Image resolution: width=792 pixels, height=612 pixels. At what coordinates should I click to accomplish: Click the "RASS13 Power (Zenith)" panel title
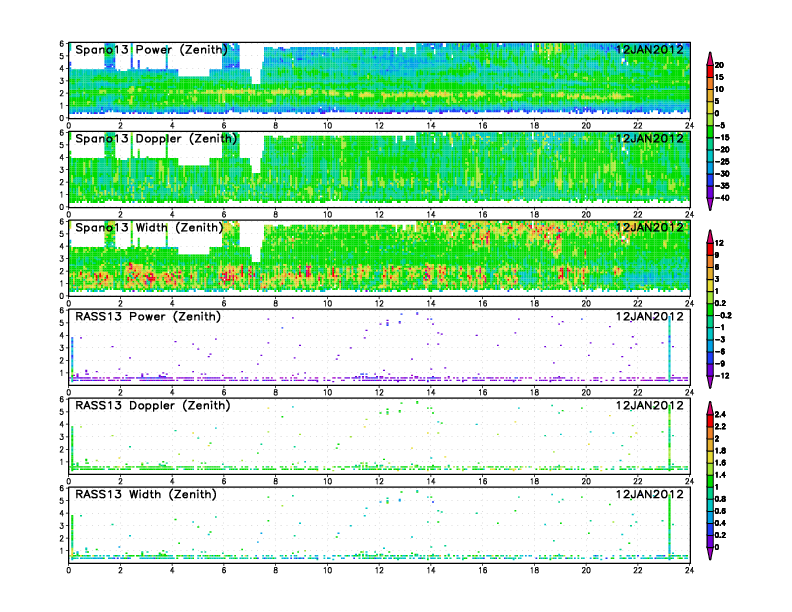pos(148,317)
